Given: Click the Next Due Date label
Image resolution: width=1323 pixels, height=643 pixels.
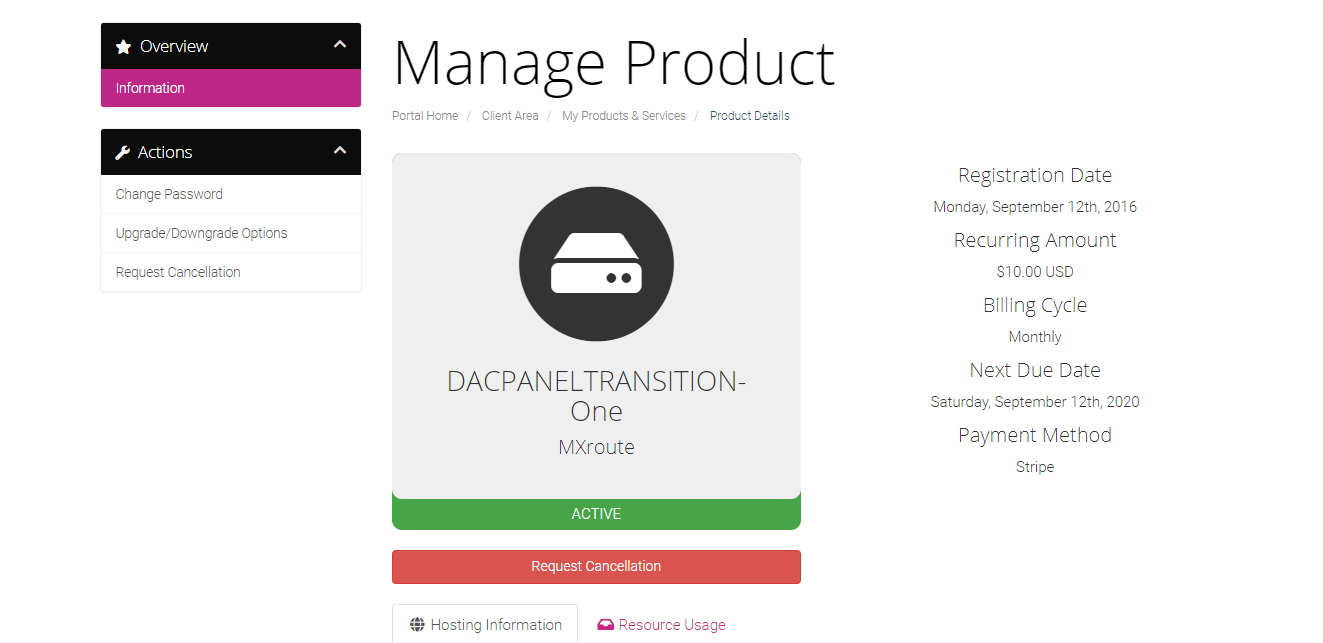Looking at the screenshot, I should point(1035,370).
